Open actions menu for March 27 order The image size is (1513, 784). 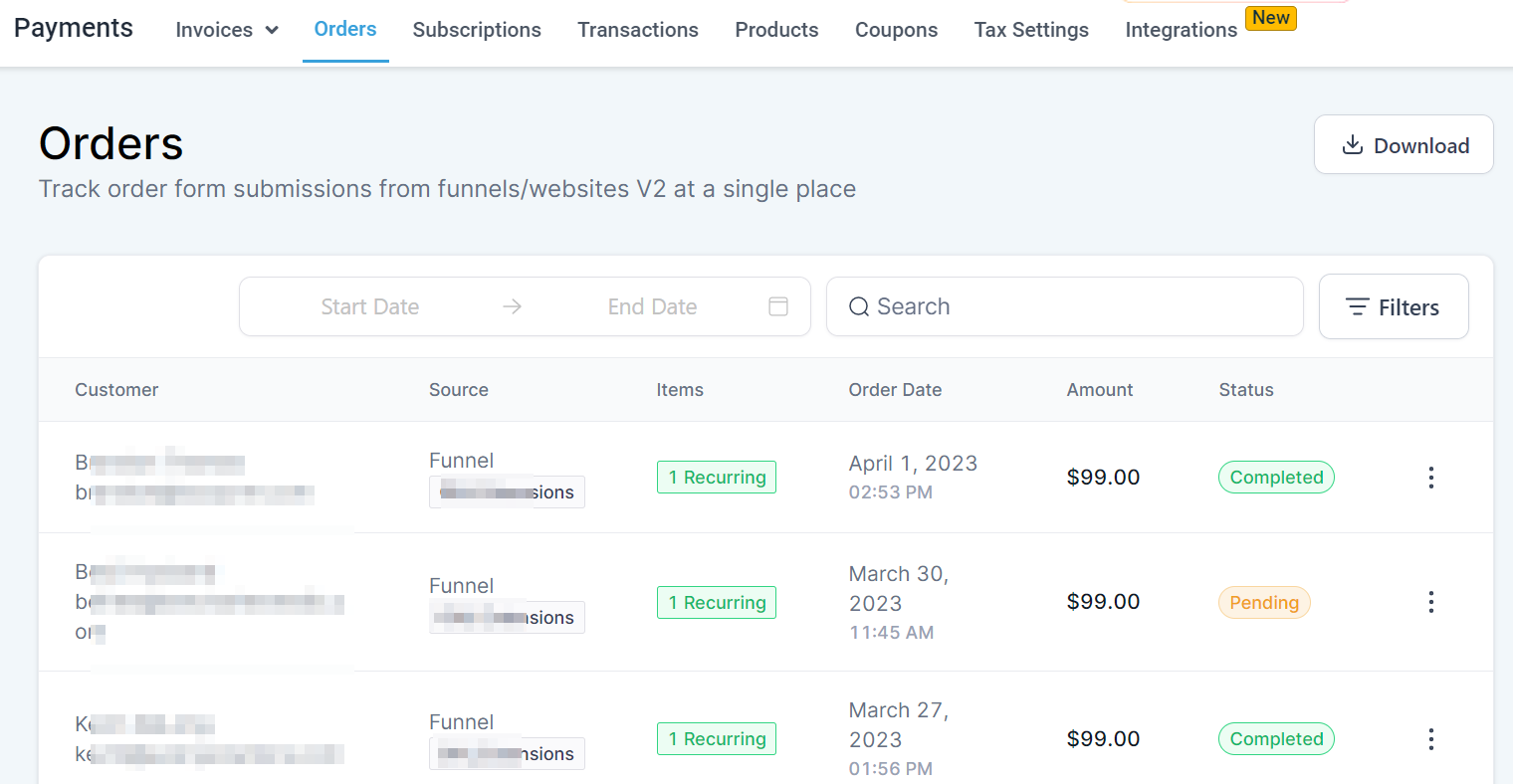1430,739
